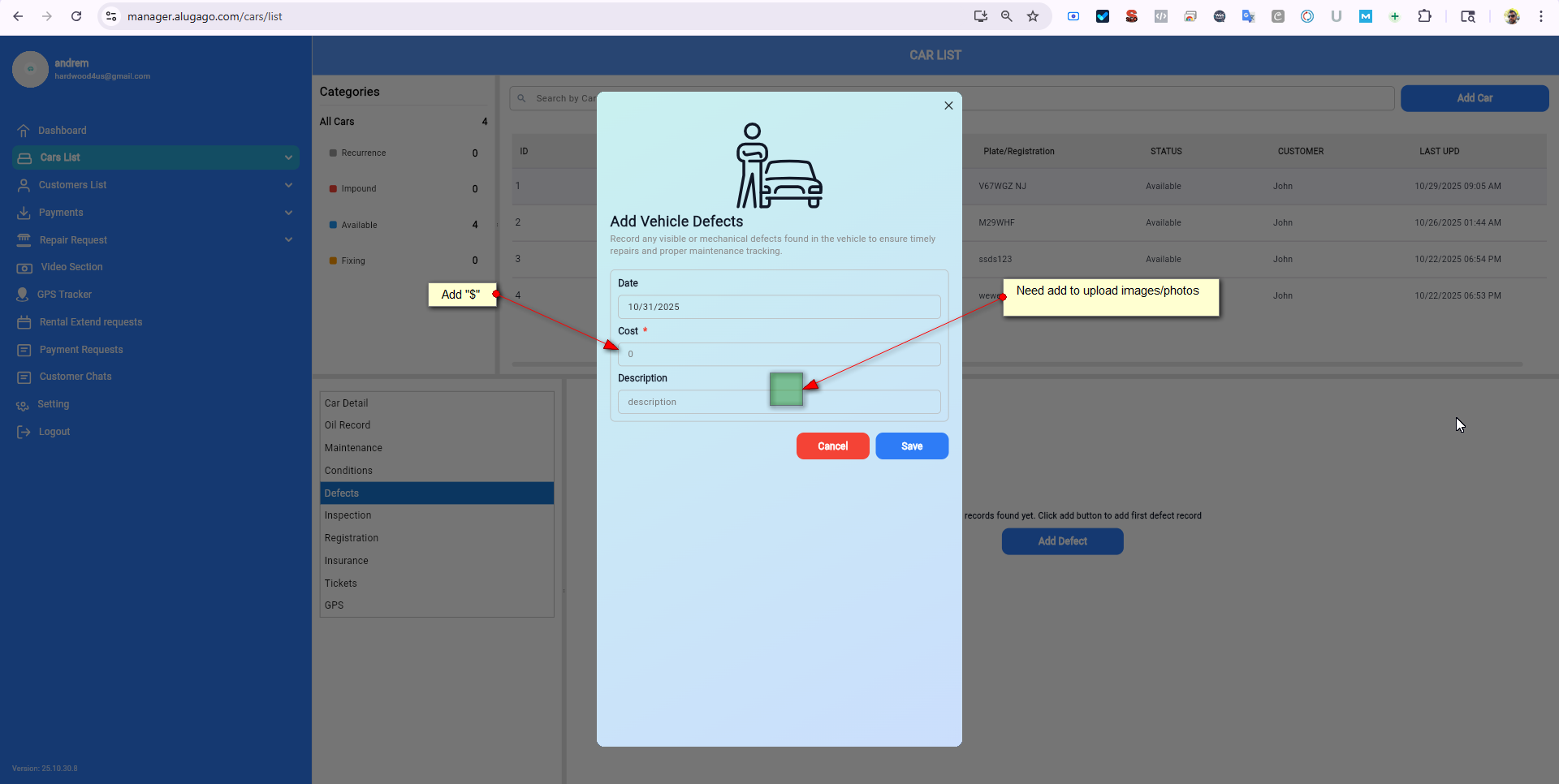Open the Inspection section
Screen dimensions: 1559x784
coord(348,515)
